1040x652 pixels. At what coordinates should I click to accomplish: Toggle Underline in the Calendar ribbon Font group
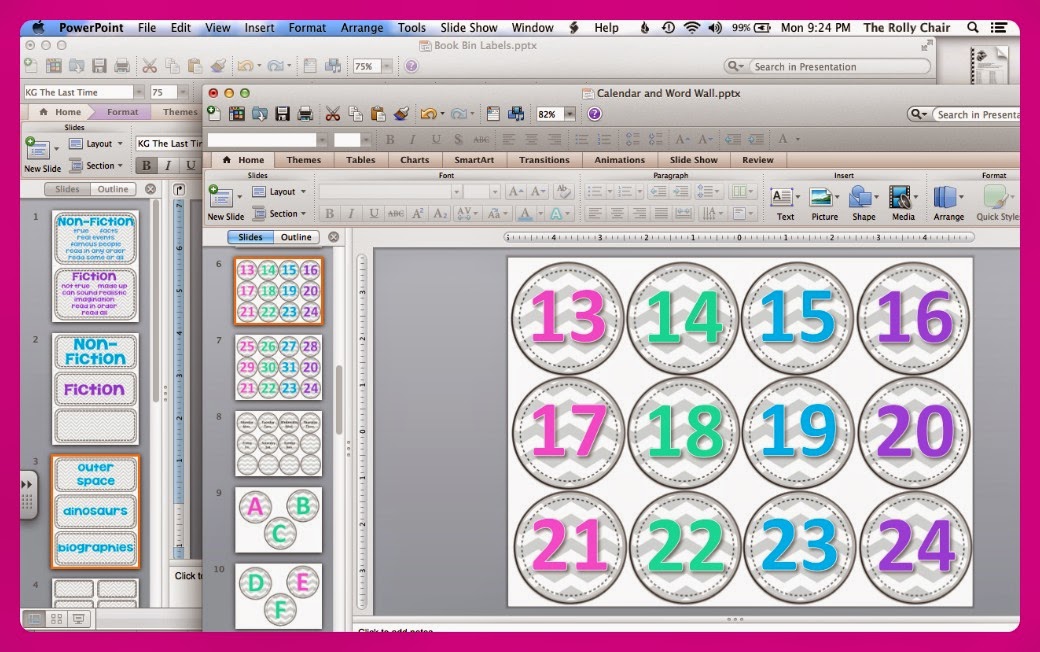[373, 213]
